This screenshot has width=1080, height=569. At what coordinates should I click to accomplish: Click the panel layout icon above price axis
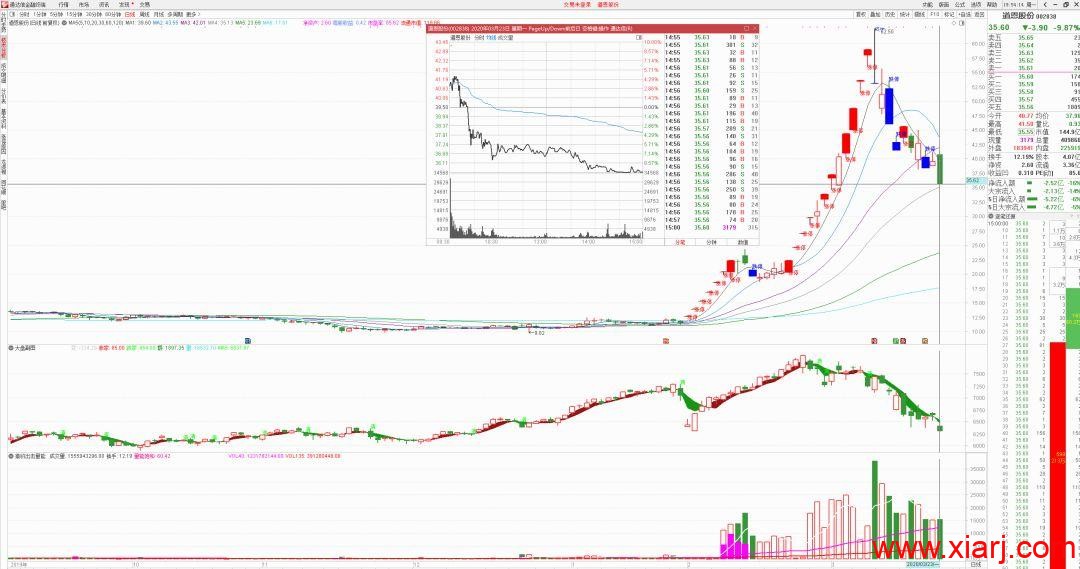coord(962,23)
